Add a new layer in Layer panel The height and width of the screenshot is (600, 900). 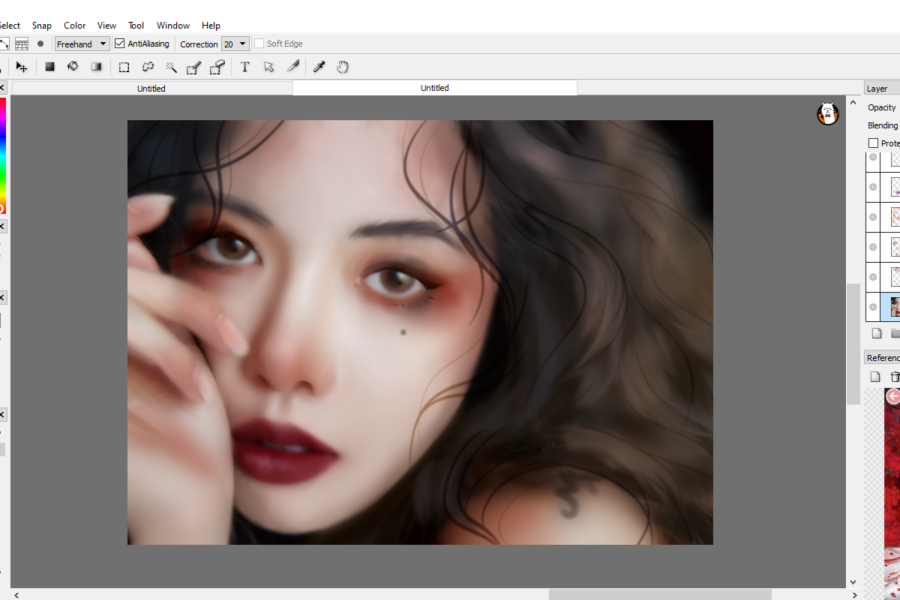click(876, 333)
